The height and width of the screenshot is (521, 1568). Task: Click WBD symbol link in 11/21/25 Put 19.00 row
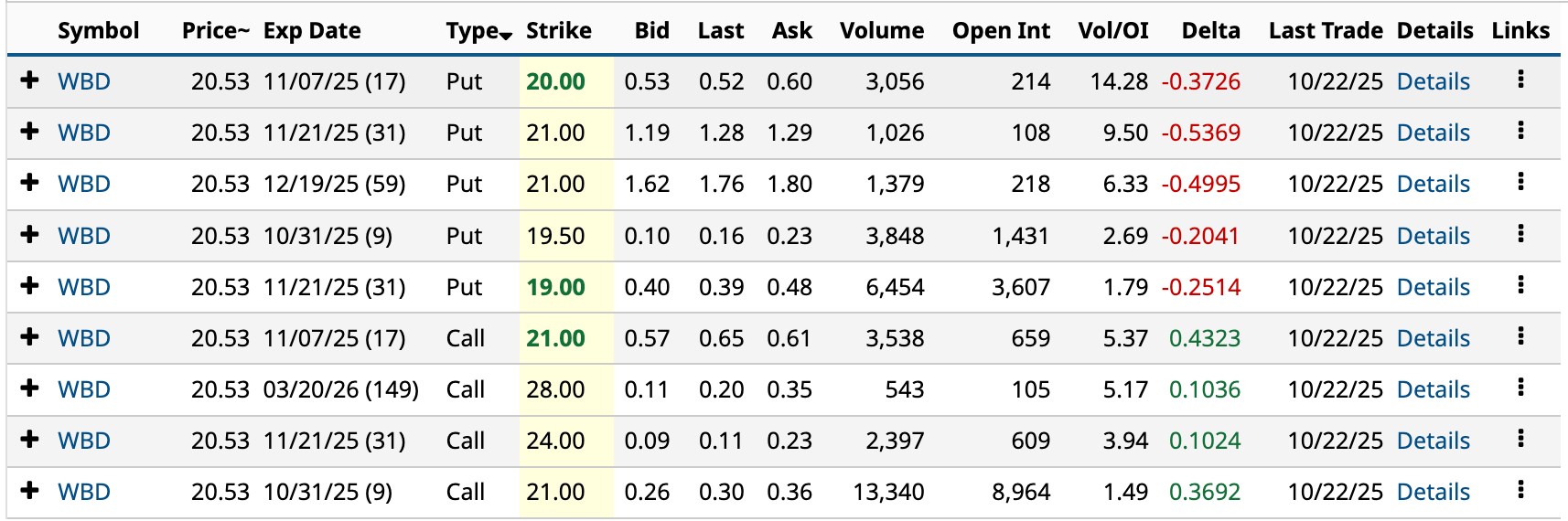point(84,287)
